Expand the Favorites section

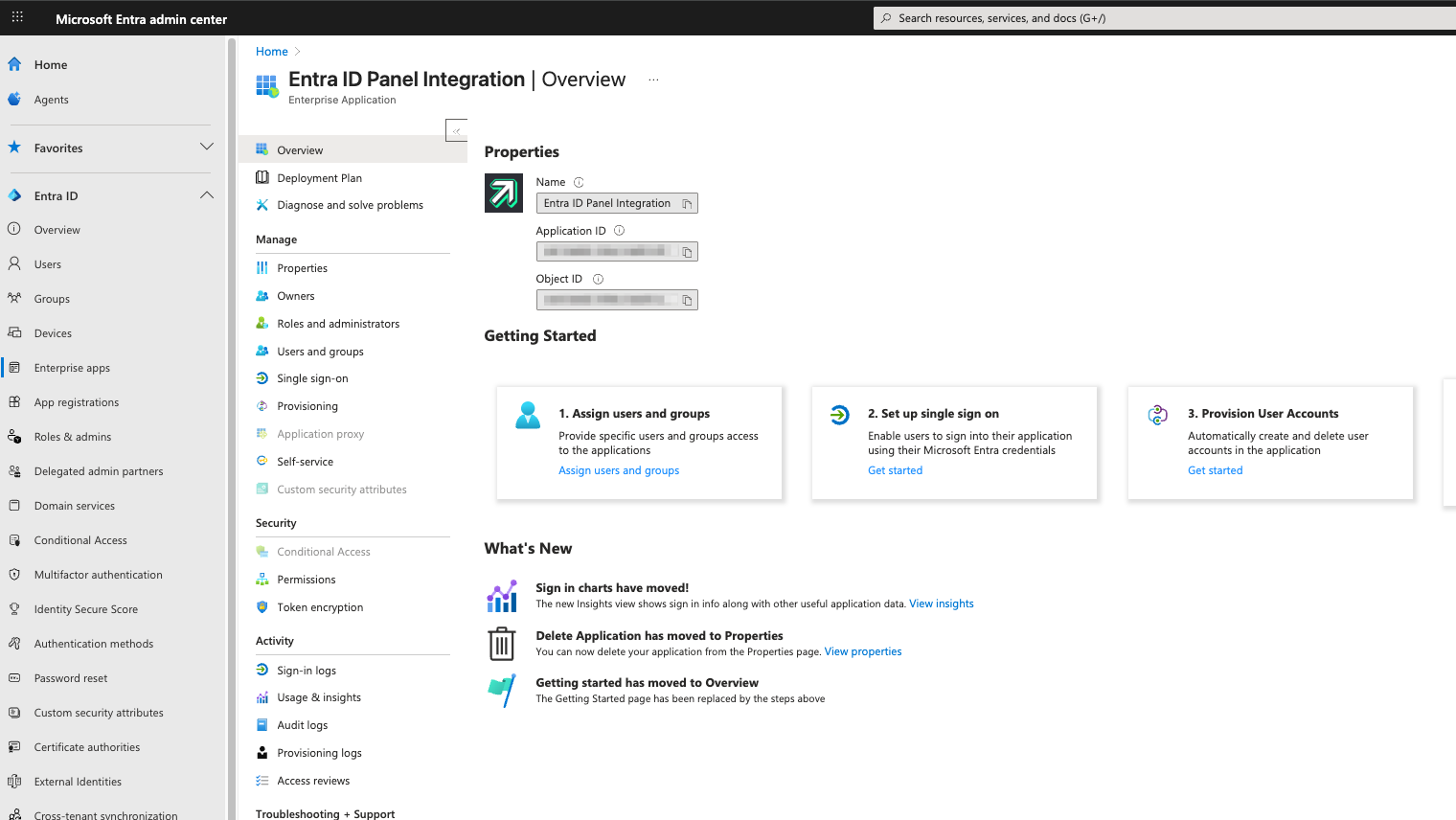pos(206,148)
